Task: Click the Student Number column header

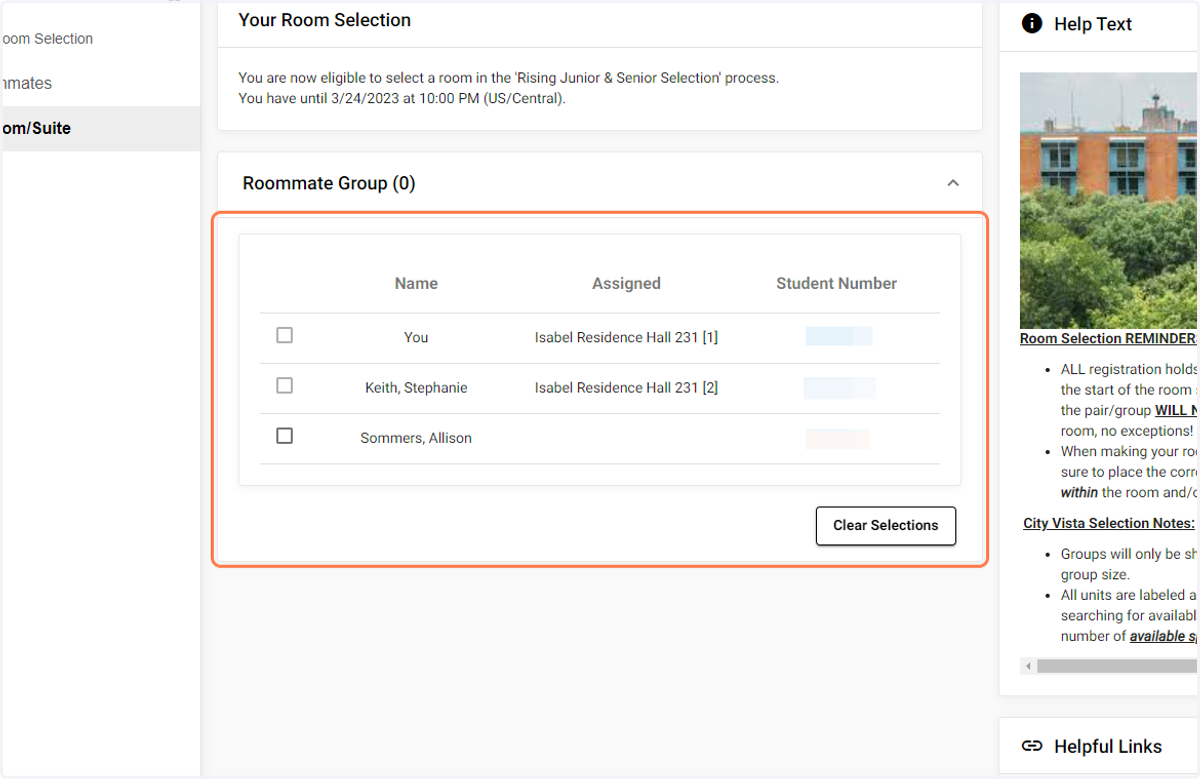Action: (836, 284)
